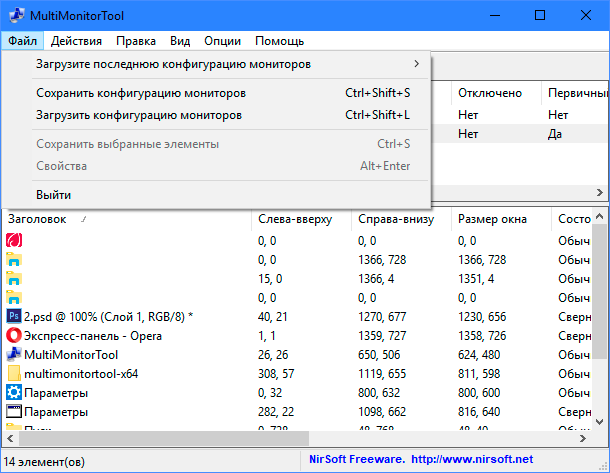Click the Первичный column header
This screenshot has width=610, height=473.
pos(577,93)
